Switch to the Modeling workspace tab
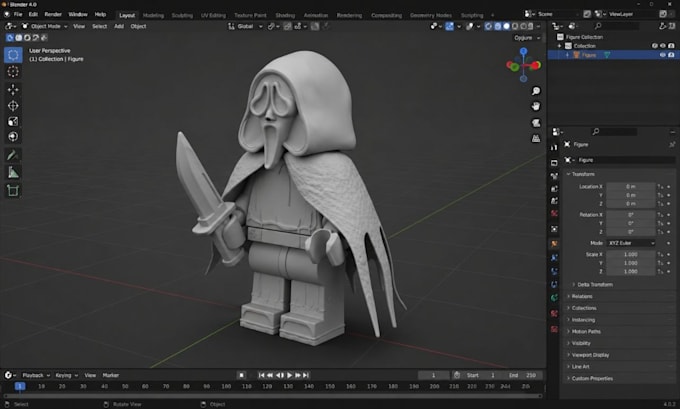Screen dimensions: 680x409 153,15
